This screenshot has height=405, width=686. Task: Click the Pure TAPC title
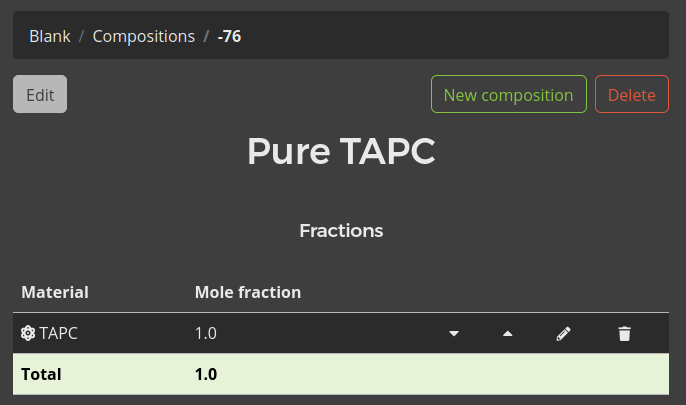pyautogui.click(x=341, y=152)
